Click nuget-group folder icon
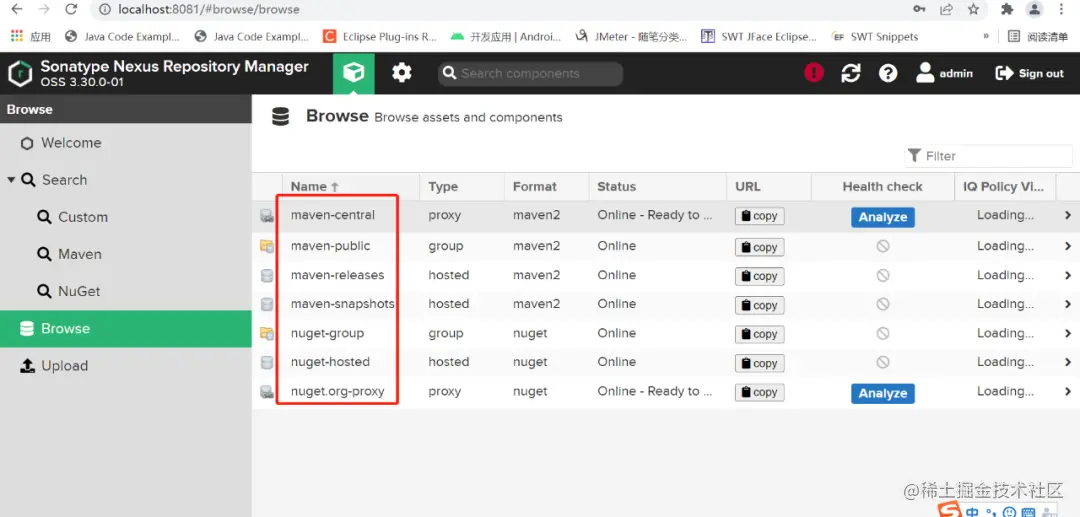The width and height of the screenshot is (1080, 517). click(x=267, y=333)
